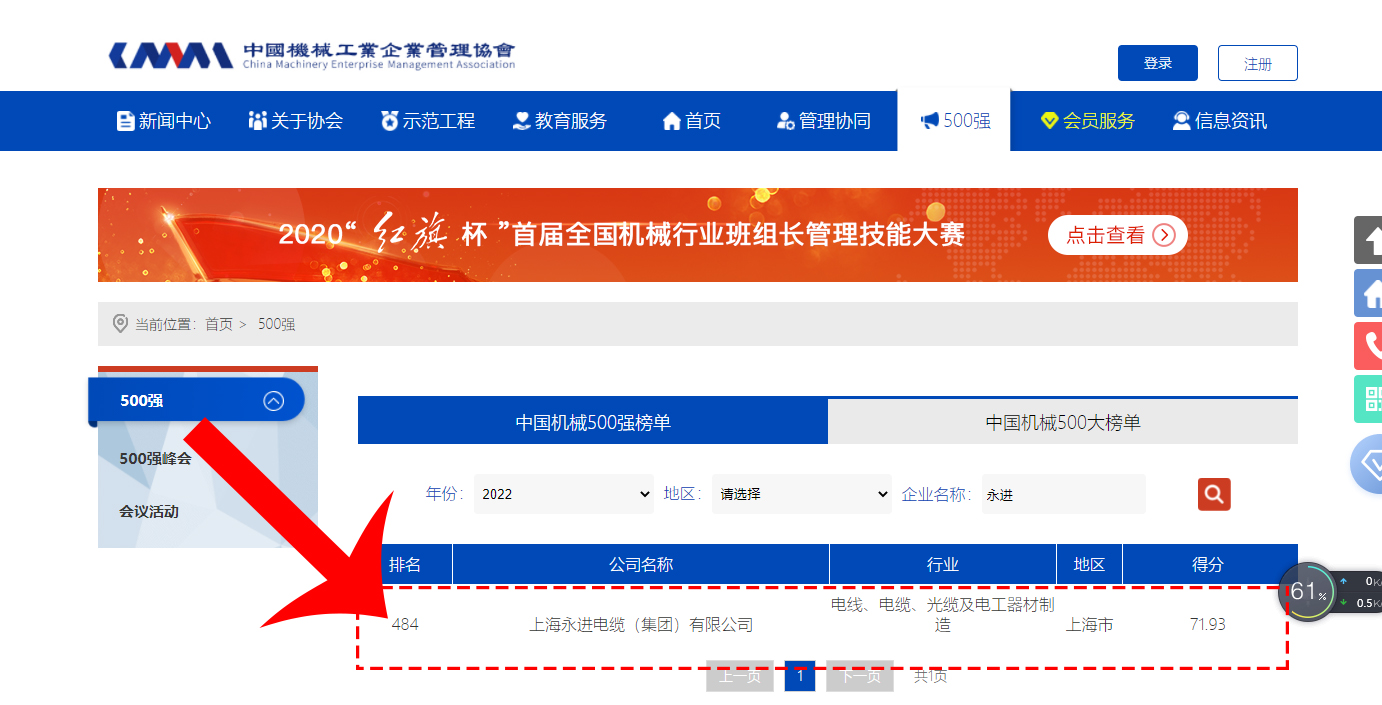Image resolution: width=1382 pixels, height=705 pixels.
Task: Click the 点击查看 banner button
Action: coord(1117,236)
